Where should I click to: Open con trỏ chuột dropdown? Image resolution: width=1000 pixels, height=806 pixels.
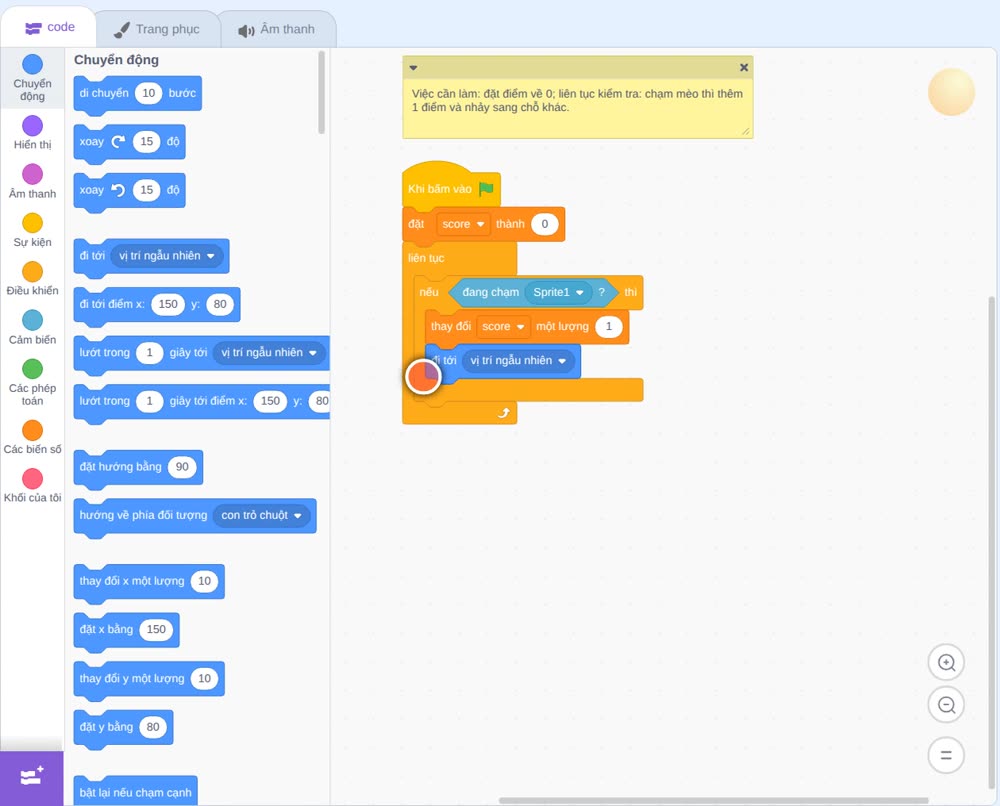(261, 515)
